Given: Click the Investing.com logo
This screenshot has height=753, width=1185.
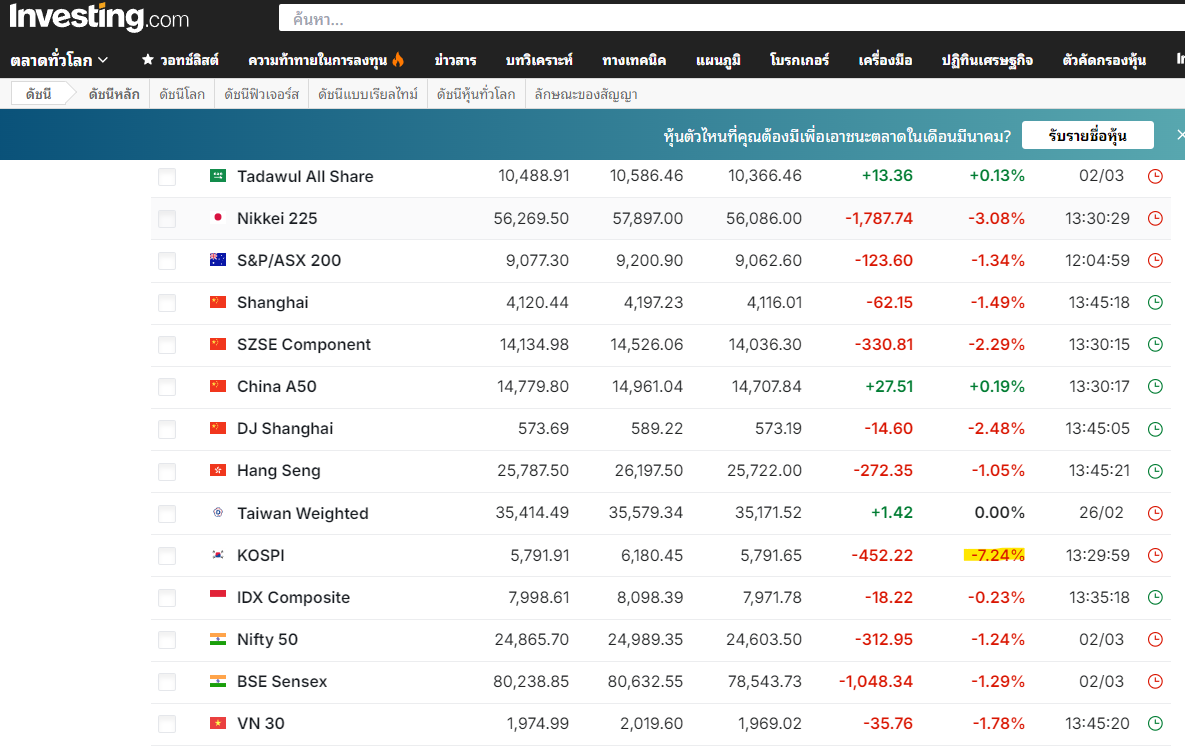Looking at the screenshot, I should click(98, 17).
